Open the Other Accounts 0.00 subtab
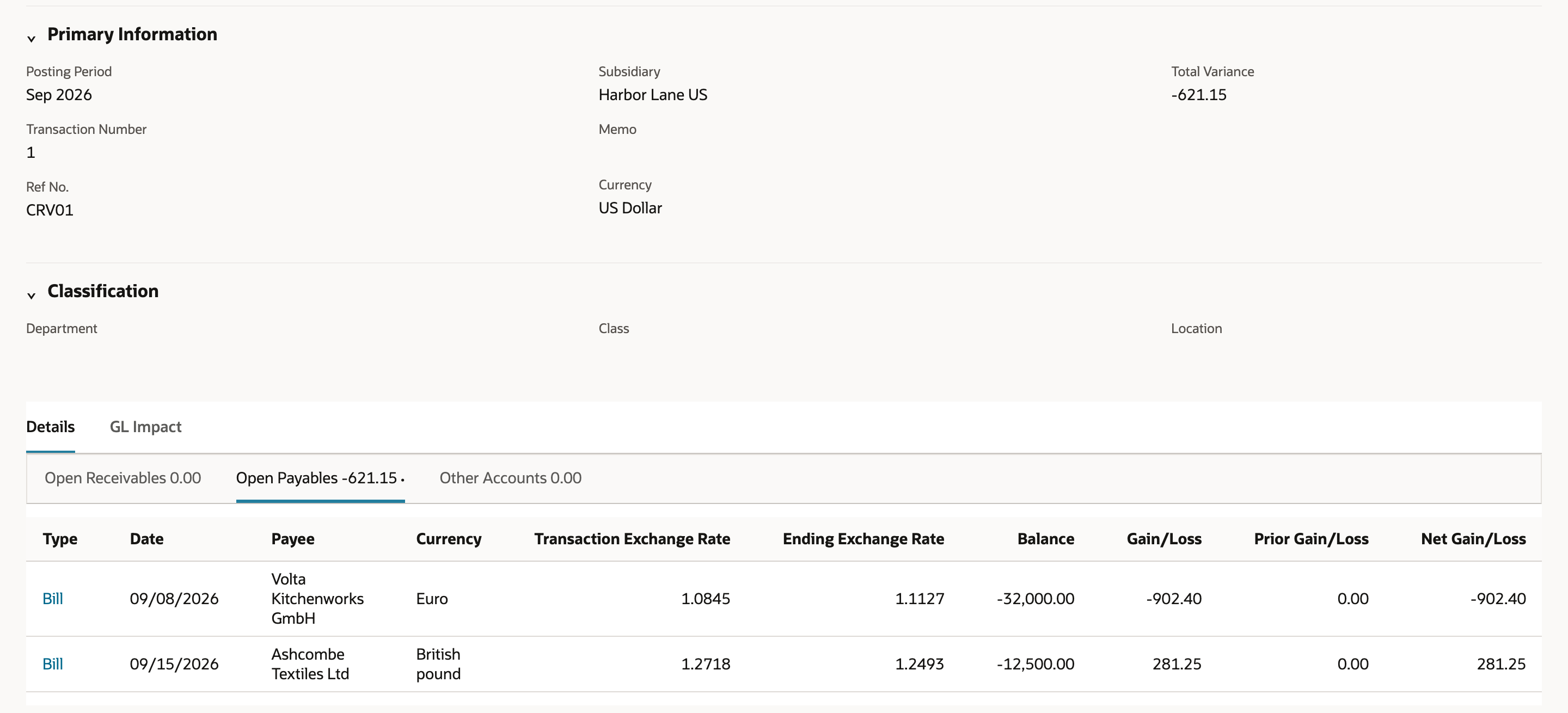 pos(510,477)
